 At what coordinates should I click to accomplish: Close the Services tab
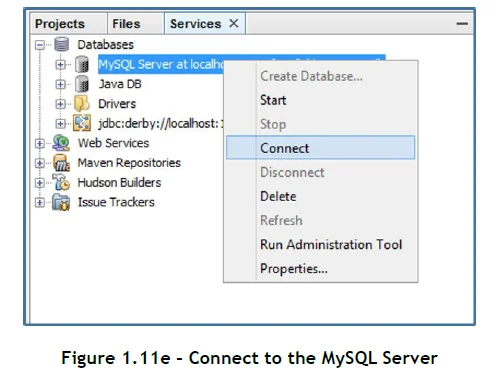coord(234,23)
